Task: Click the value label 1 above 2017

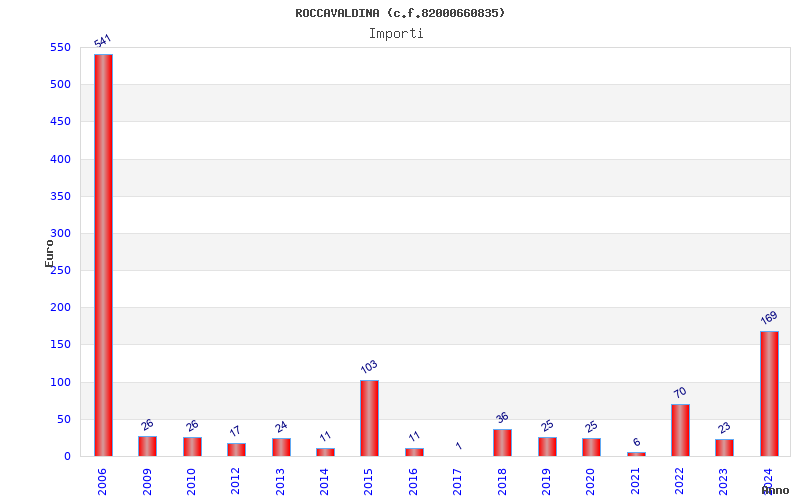Action: 459,445
